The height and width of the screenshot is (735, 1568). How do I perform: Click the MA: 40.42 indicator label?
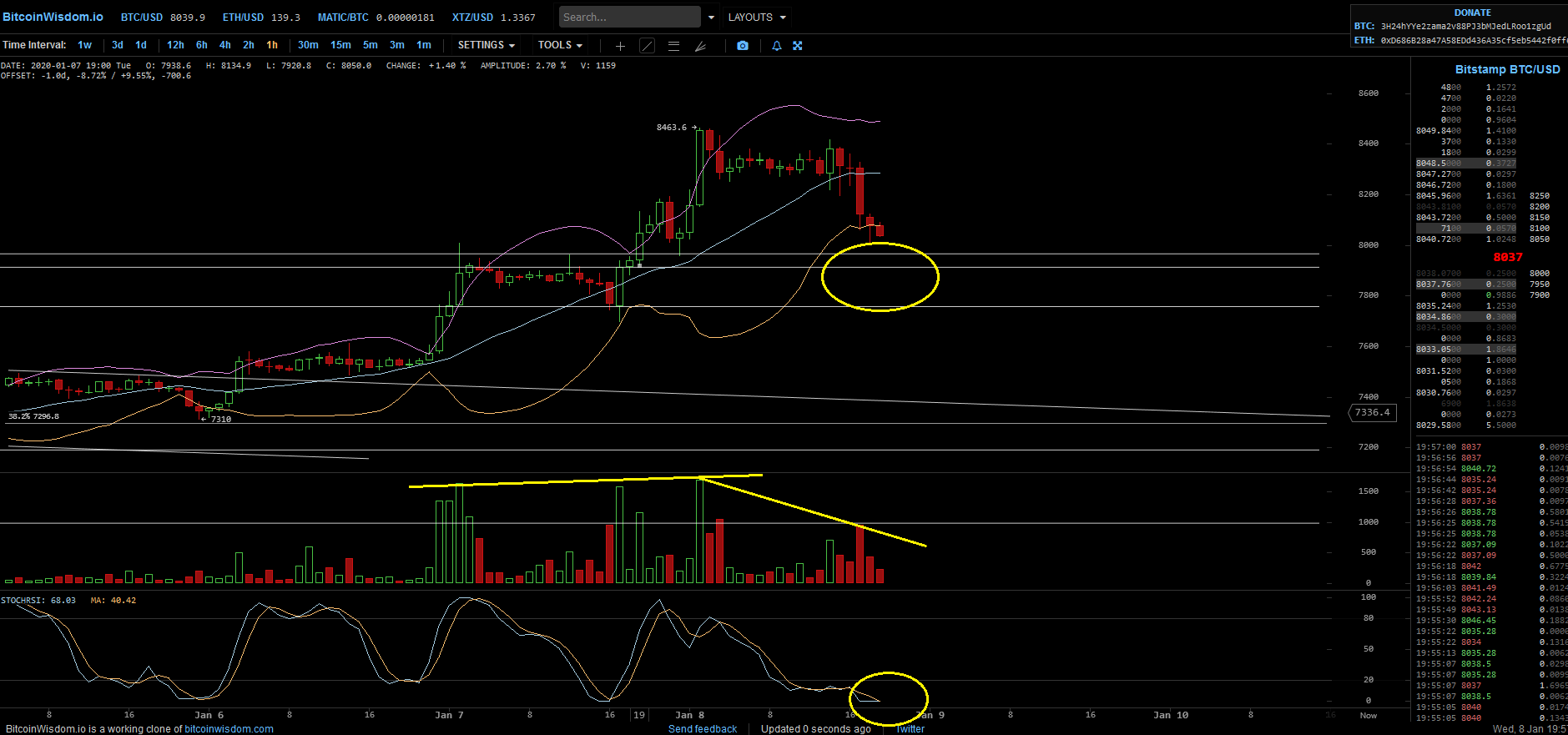[x=113, y=601]
